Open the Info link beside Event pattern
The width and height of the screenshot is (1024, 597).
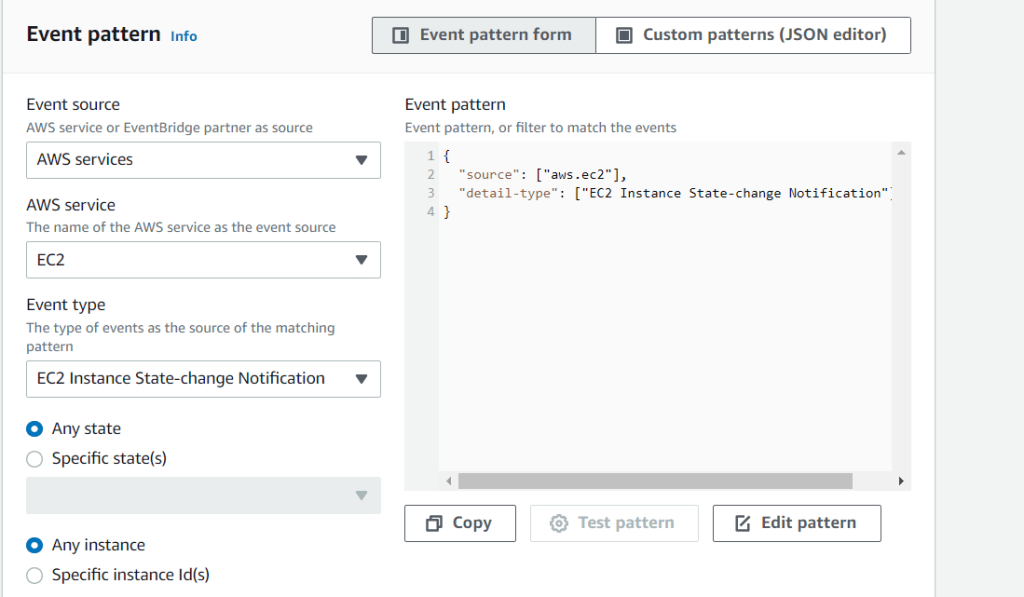(x=184, y=36)
